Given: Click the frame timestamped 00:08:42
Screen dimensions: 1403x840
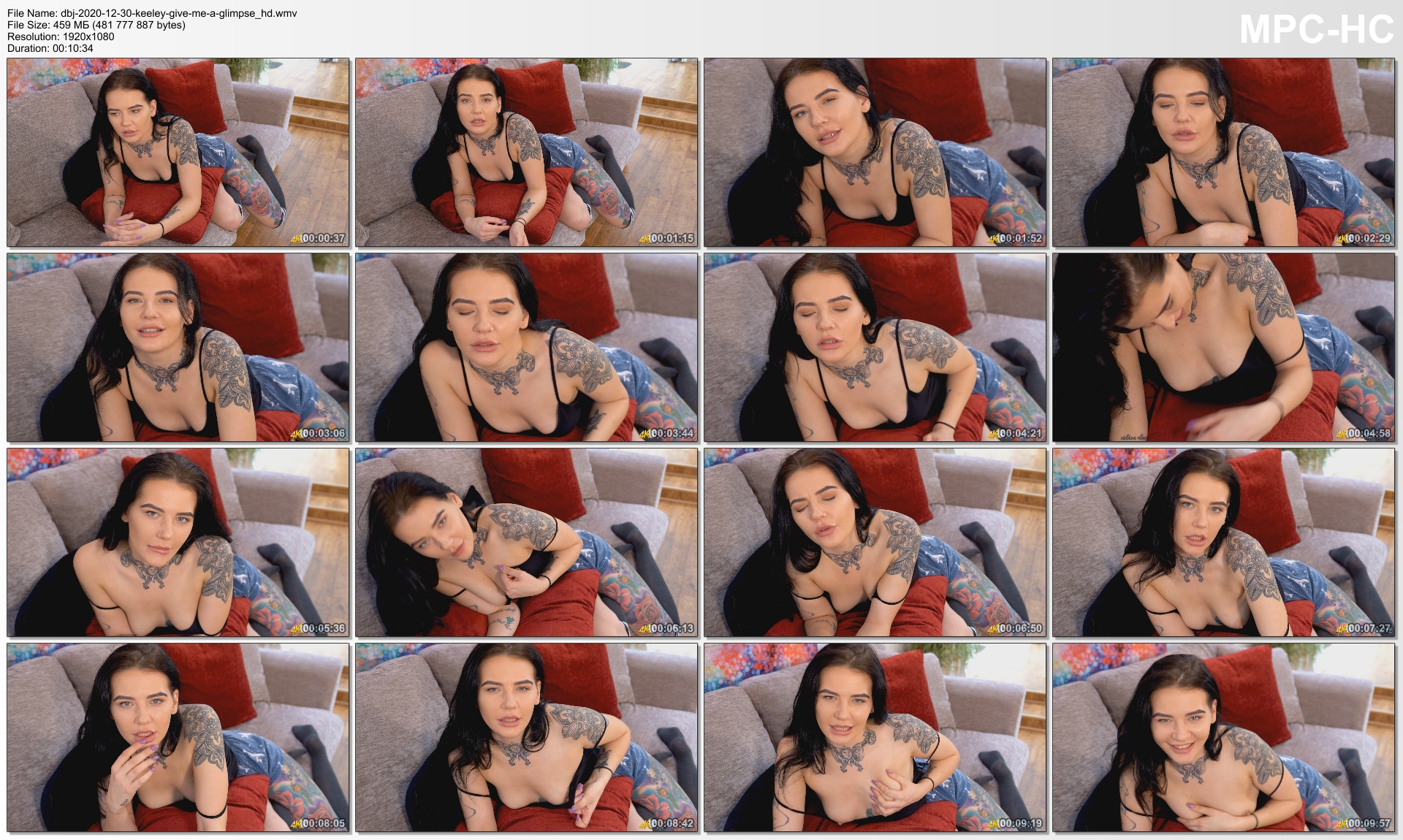Looking at the screenshot, I should click(x=526, y=737).
